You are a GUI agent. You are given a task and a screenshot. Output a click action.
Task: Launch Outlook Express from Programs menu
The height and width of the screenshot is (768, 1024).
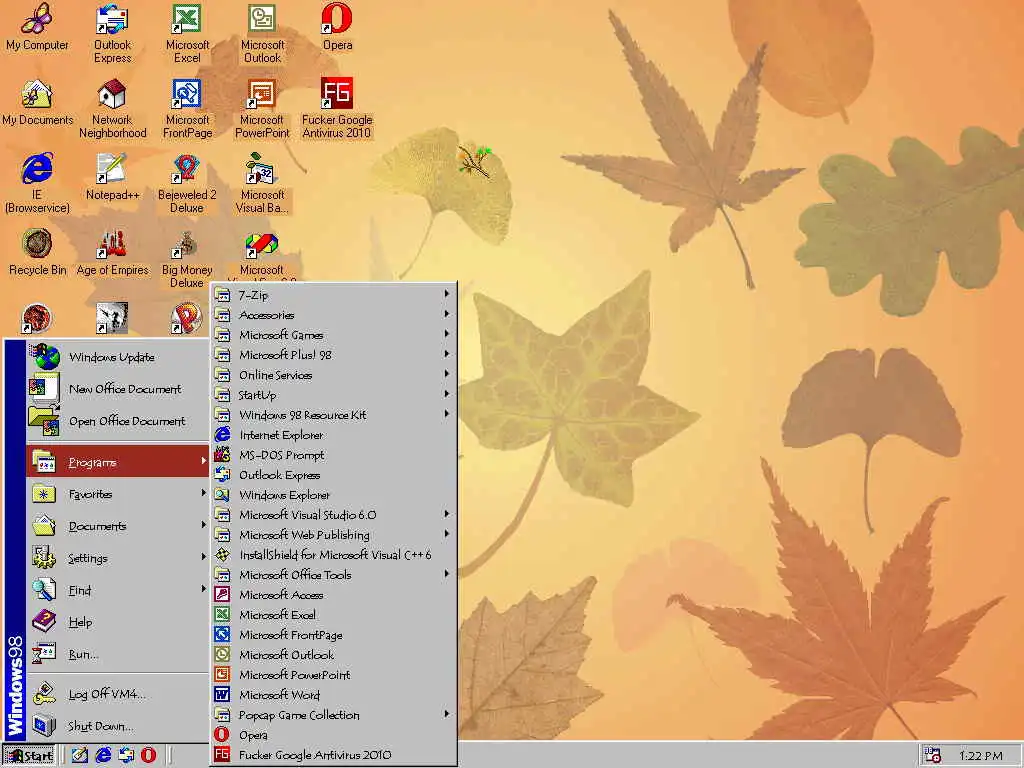(333, 475)
